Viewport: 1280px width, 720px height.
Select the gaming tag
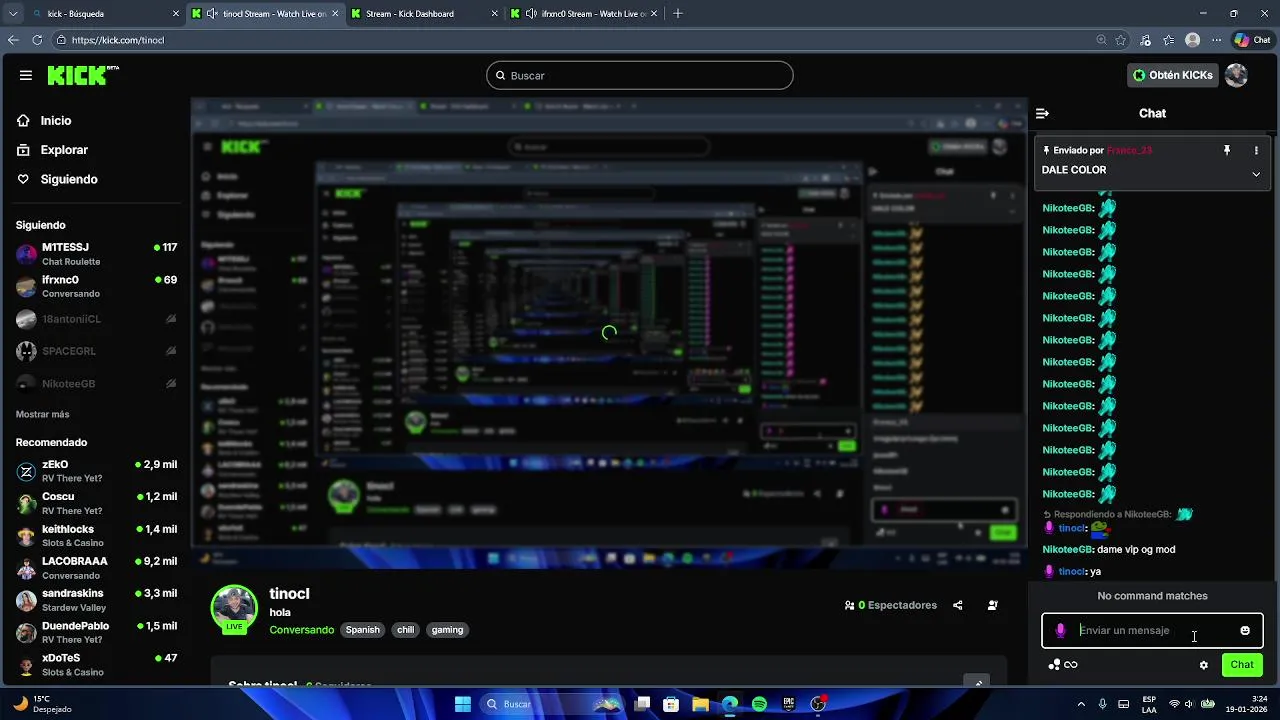[447, 630]
